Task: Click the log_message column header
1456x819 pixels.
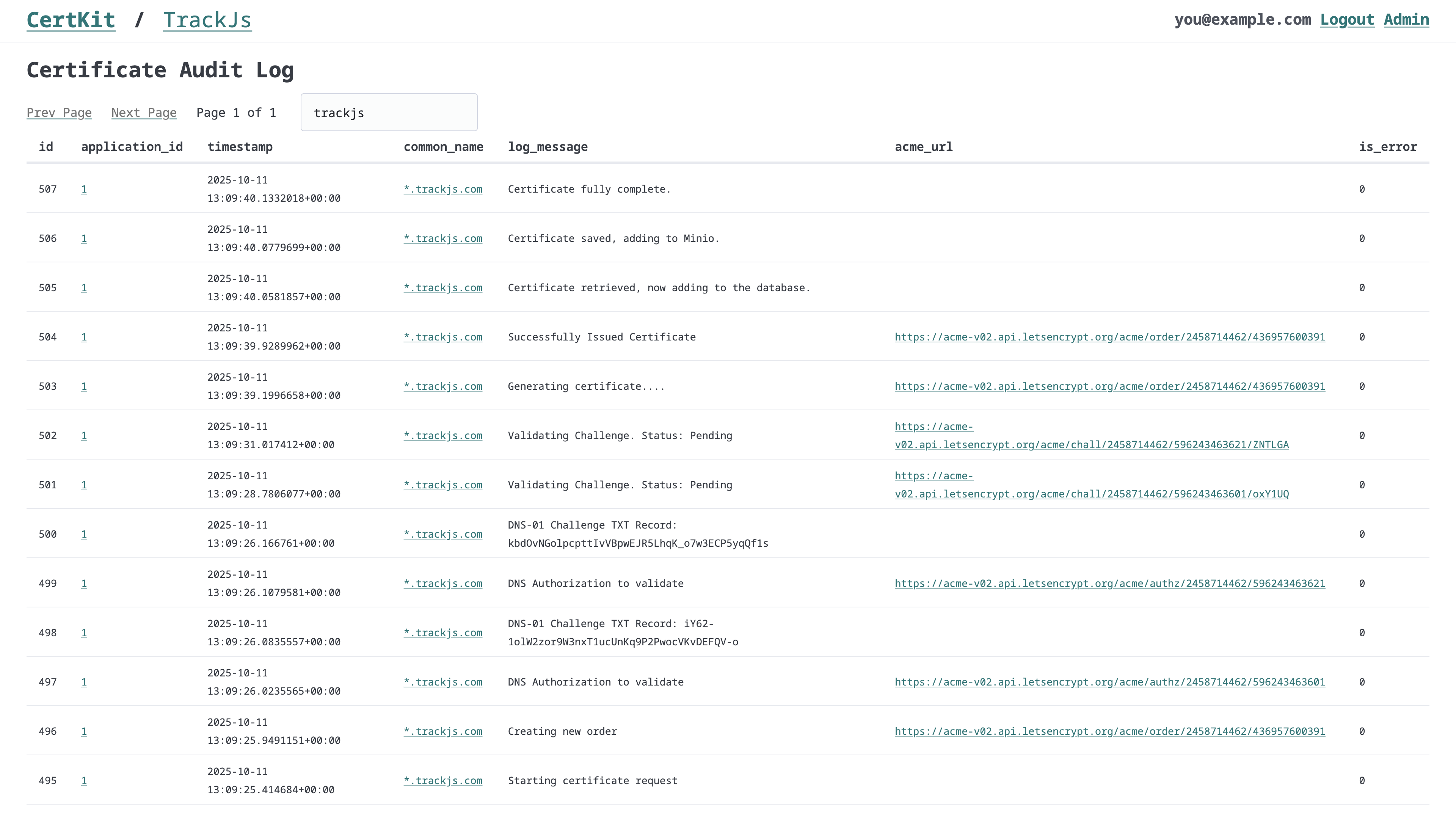Action: 547,147
